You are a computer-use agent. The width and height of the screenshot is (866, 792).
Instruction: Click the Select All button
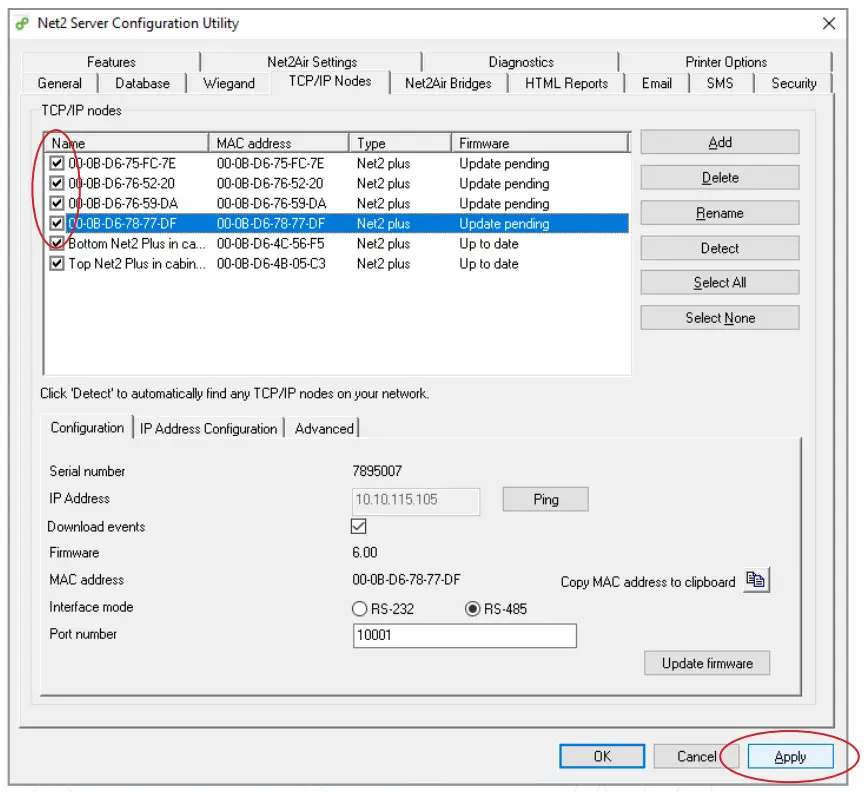tap(720, 283)
